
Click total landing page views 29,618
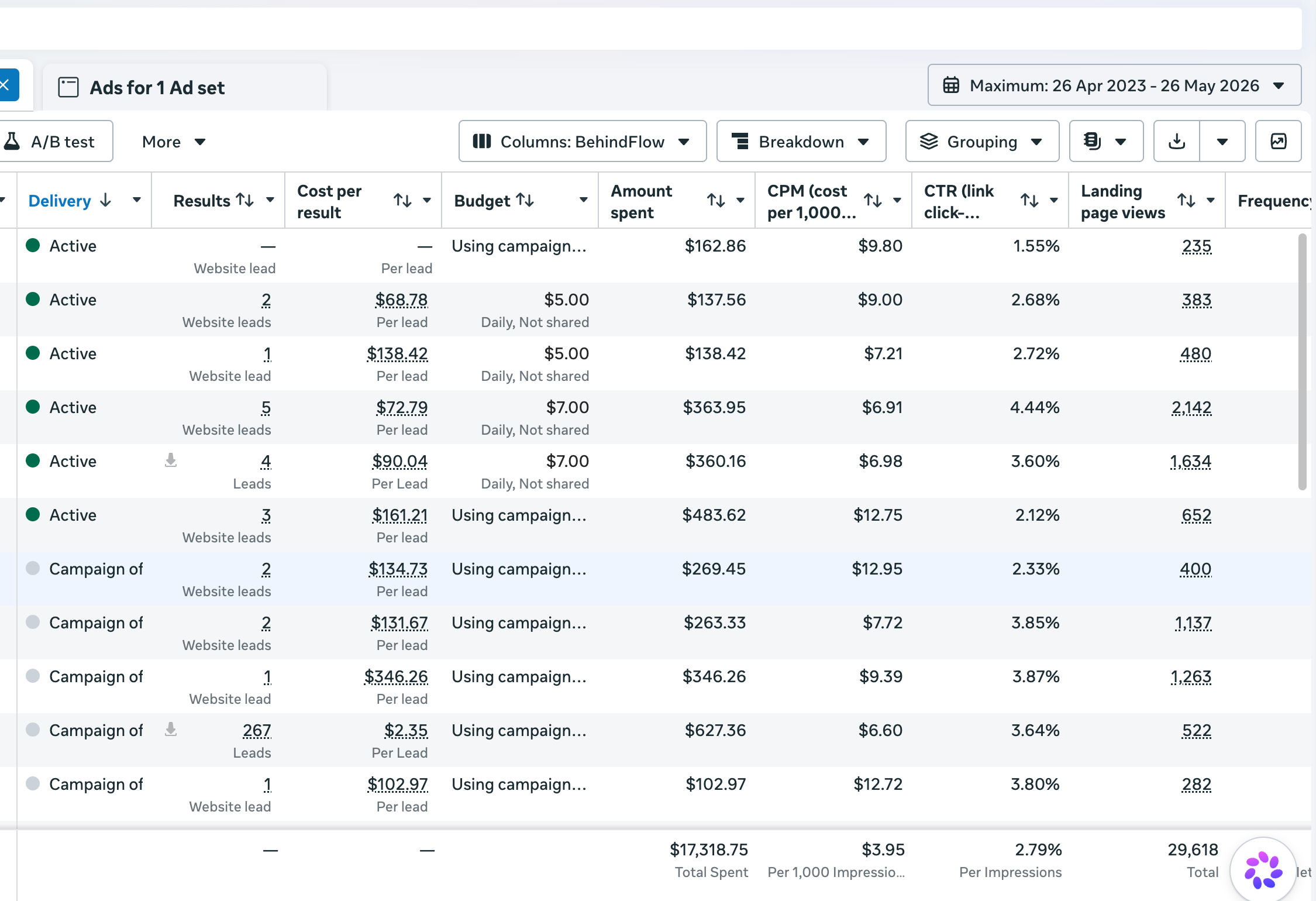1193,850
